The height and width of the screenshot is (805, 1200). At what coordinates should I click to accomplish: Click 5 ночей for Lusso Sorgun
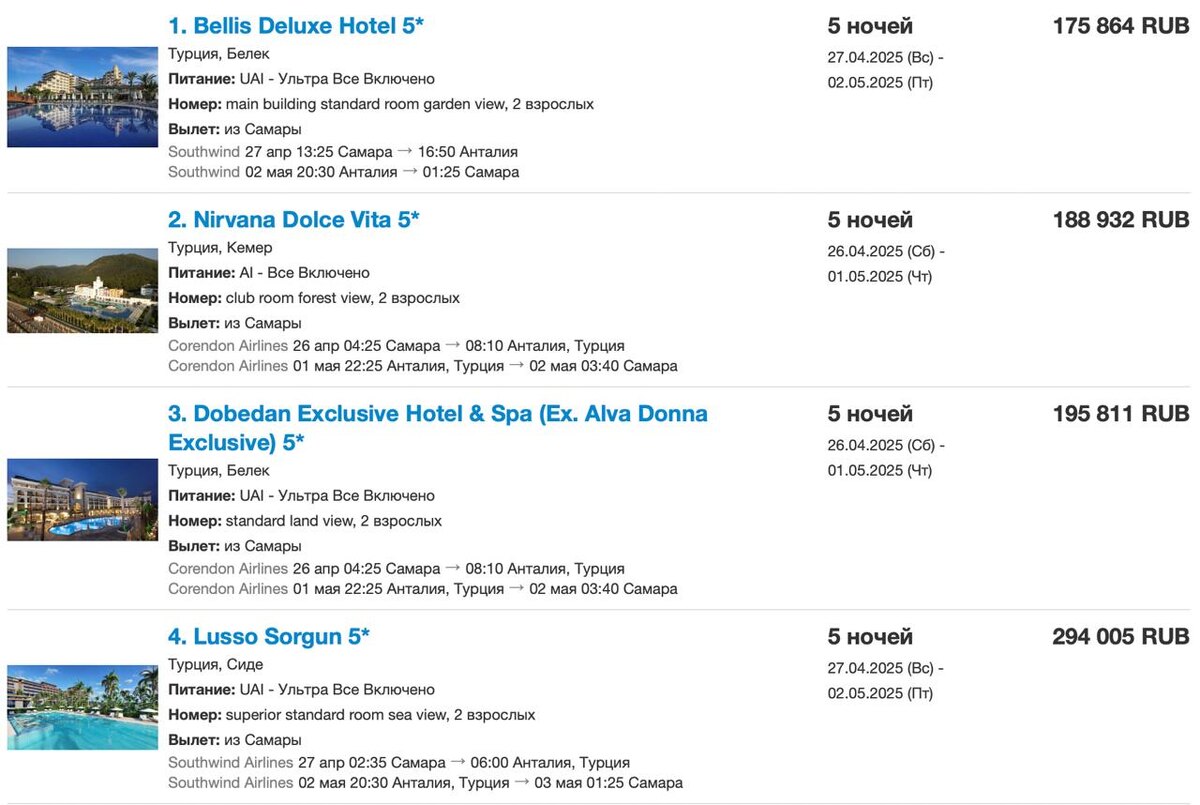pyautogui.click(x=870, y=637)
